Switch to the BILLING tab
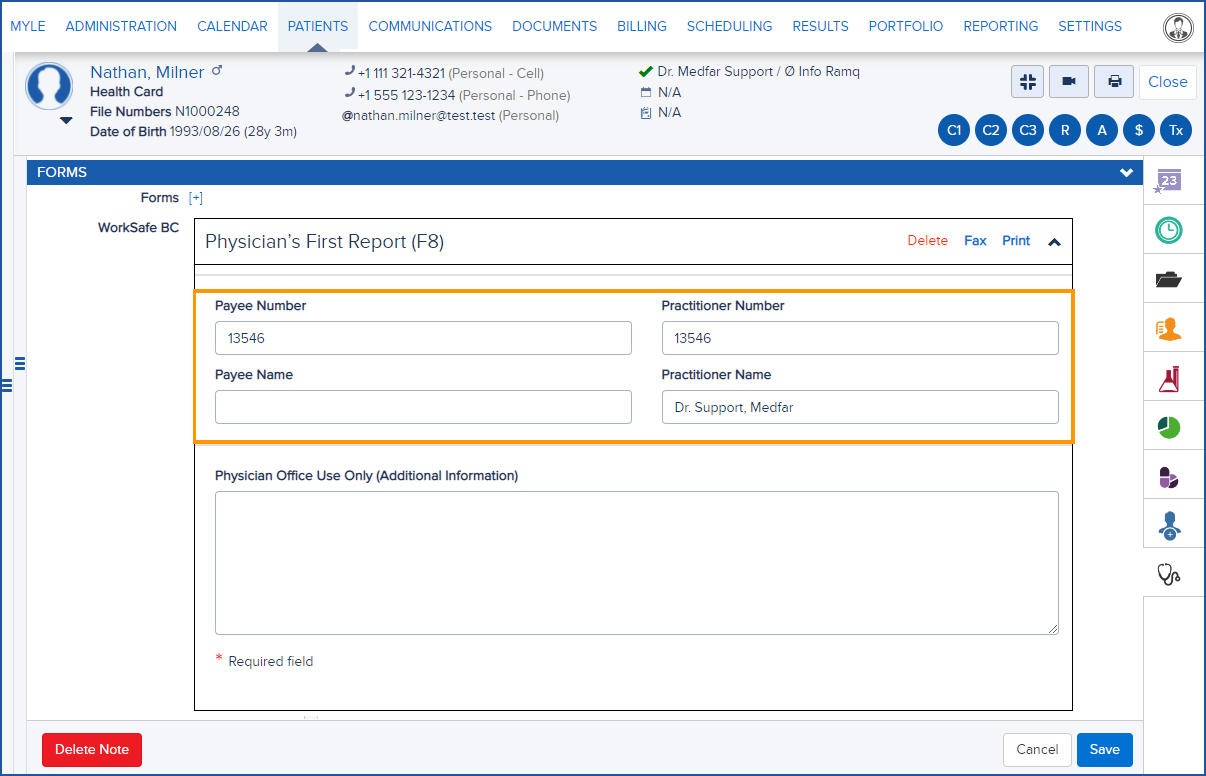The image size is (1206, 776). point(641,26)
